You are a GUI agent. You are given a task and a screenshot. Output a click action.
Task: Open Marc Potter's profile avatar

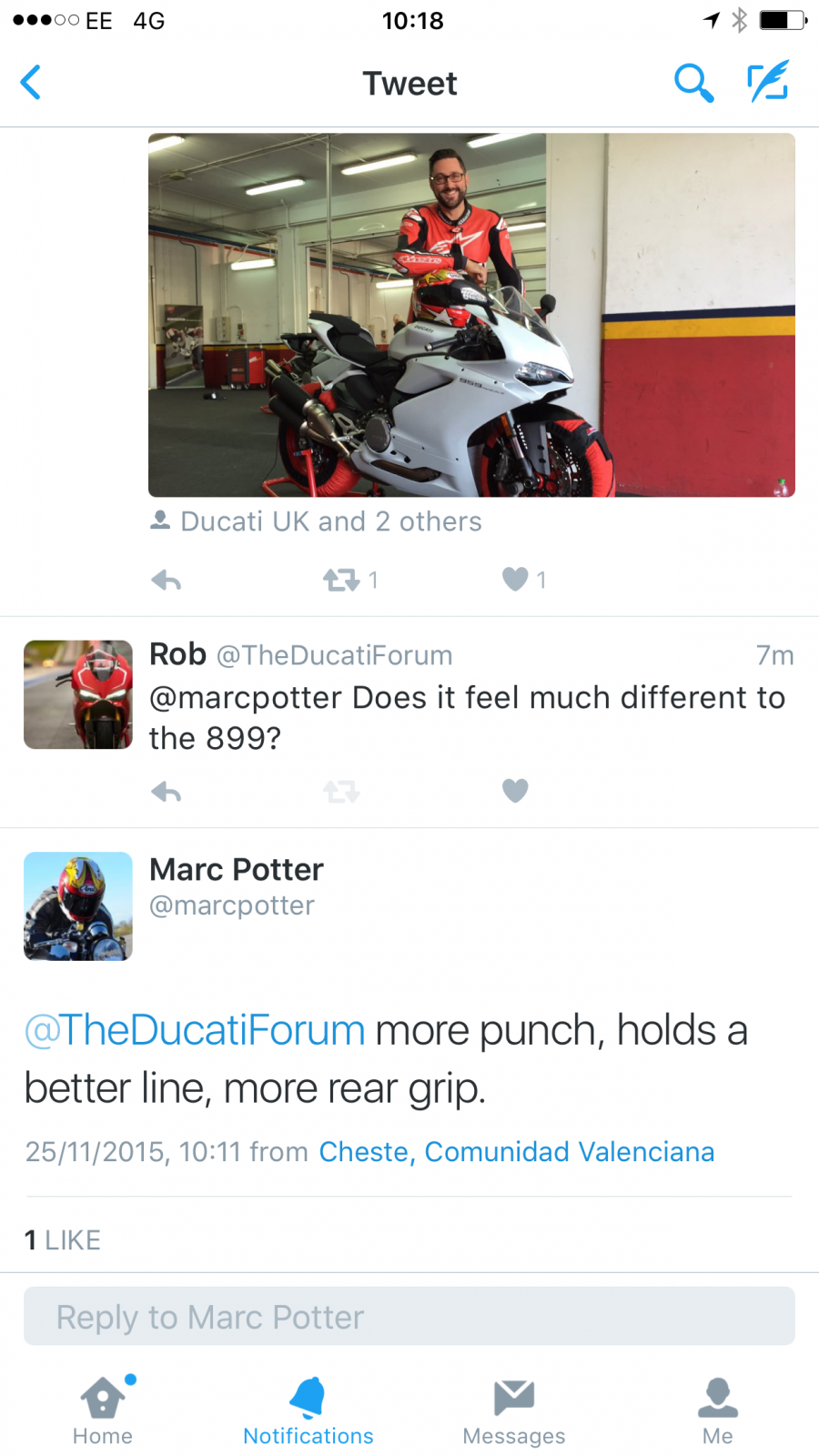point(78,906)
